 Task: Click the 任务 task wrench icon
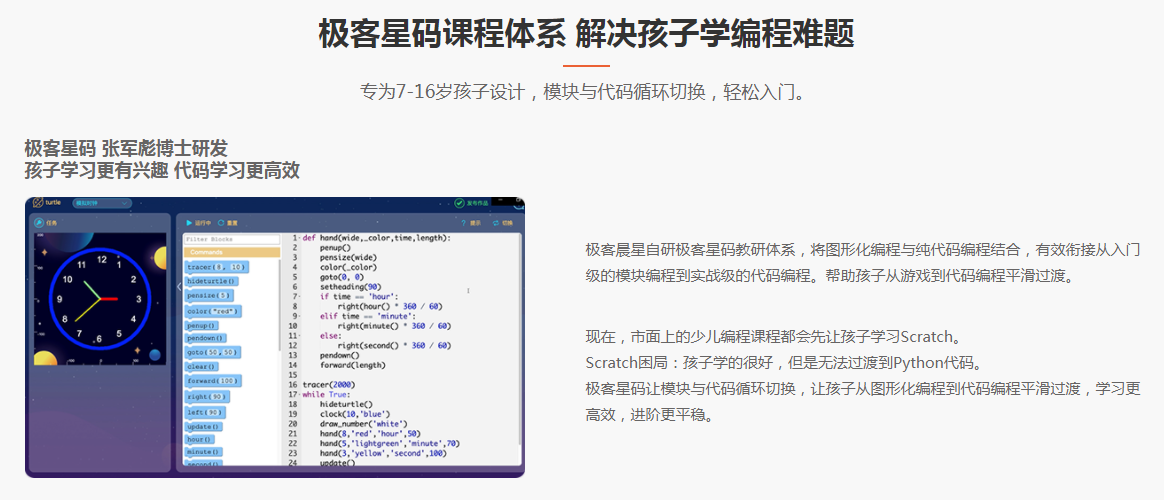coord(39,222)
